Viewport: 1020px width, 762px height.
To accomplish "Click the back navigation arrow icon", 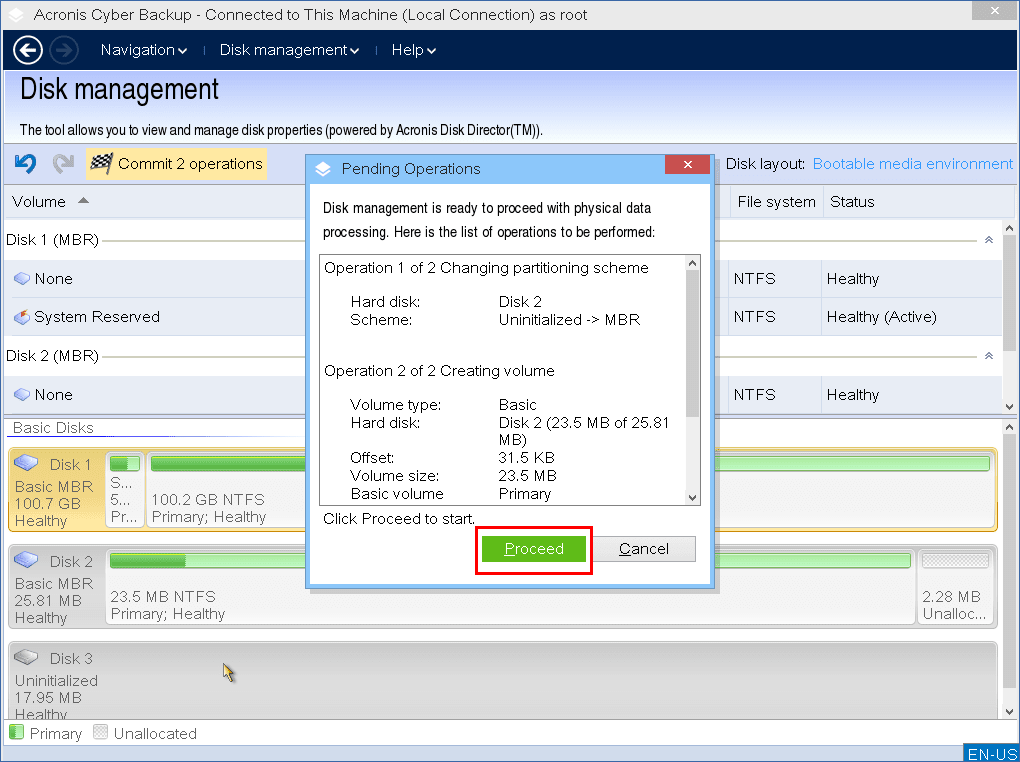I will 28,50.
